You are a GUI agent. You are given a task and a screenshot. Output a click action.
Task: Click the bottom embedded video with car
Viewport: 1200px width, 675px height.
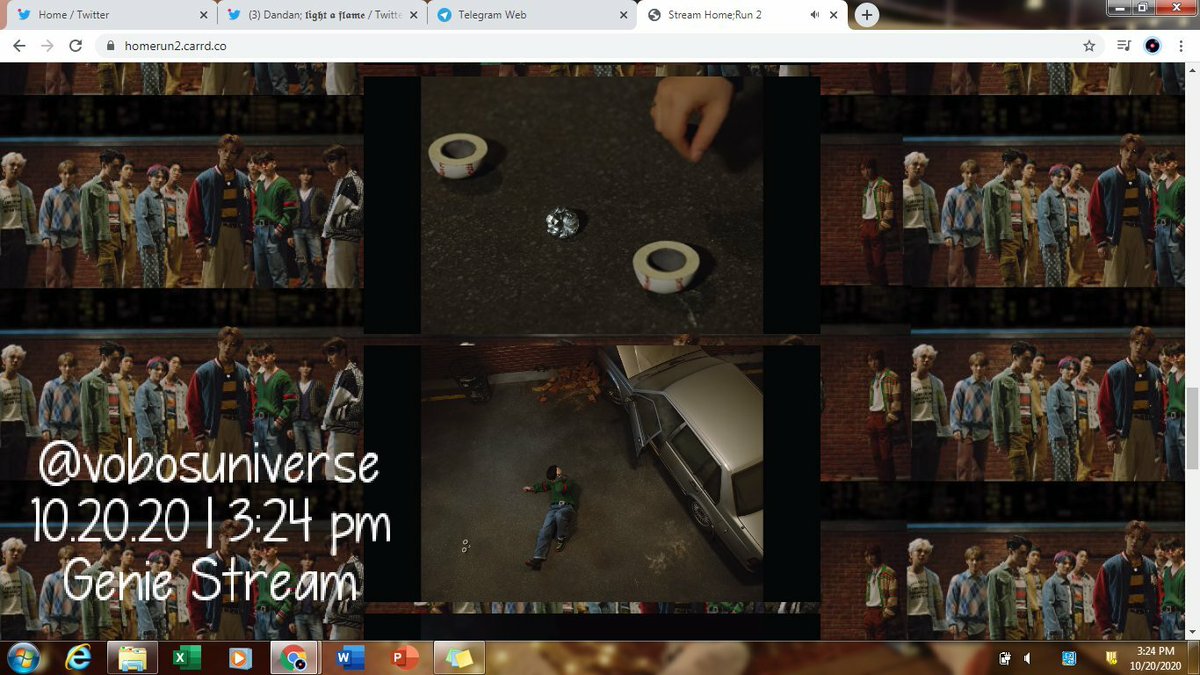(x=592, y=473)
